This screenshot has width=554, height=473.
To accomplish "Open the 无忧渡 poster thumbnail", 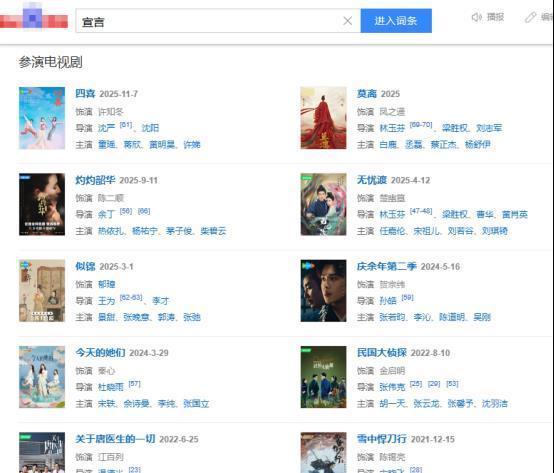I will (x=323, y=204).
